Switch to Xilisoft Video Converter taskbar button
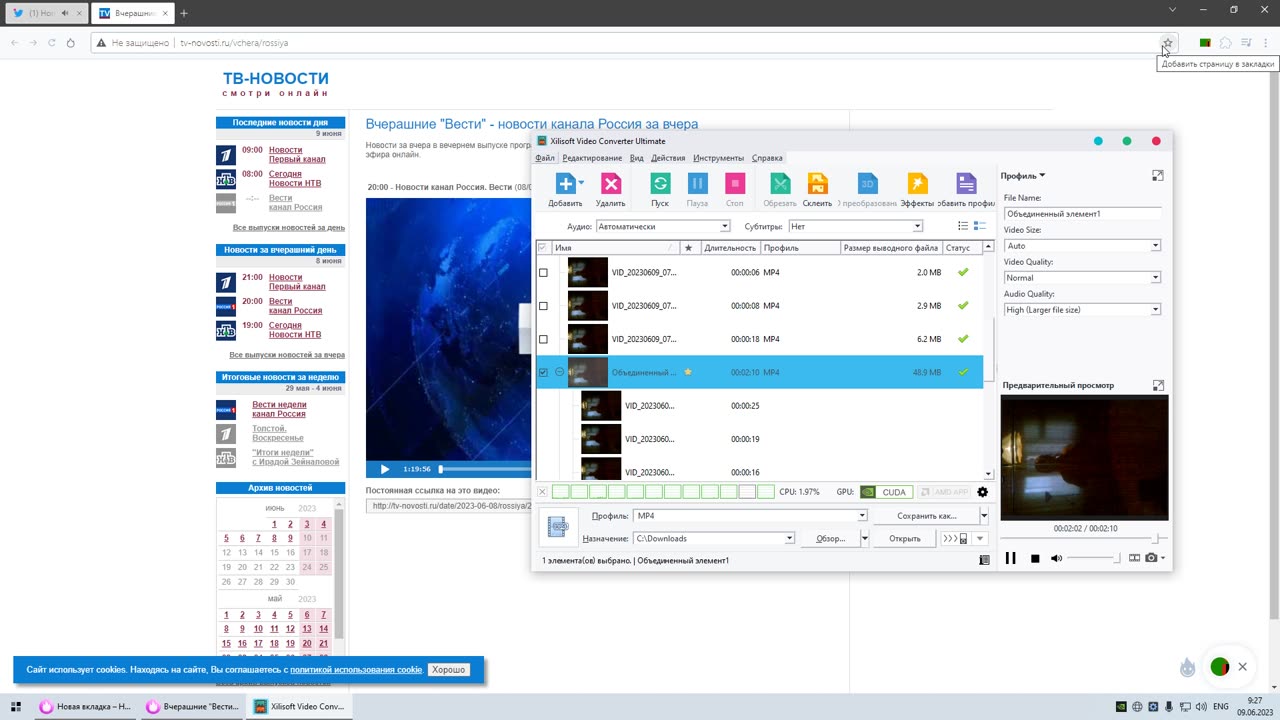 299,706
